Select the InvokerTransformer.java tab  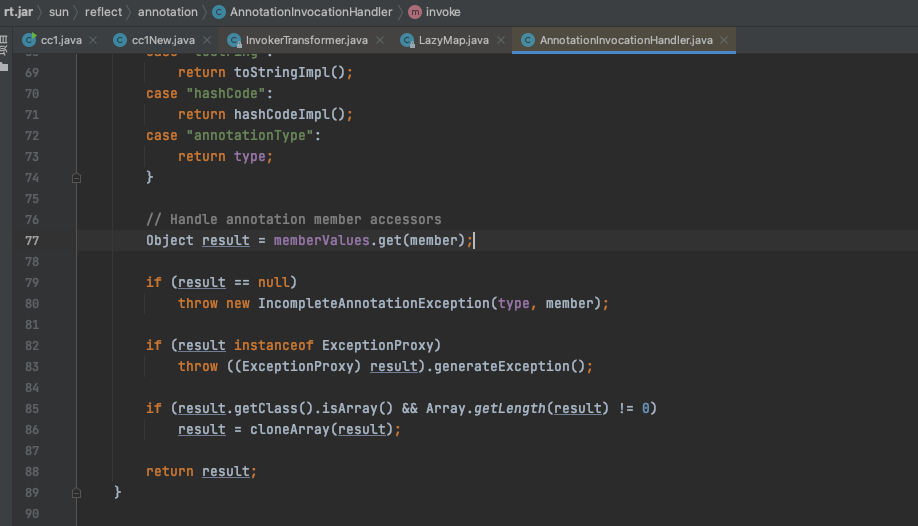point(306,40)
